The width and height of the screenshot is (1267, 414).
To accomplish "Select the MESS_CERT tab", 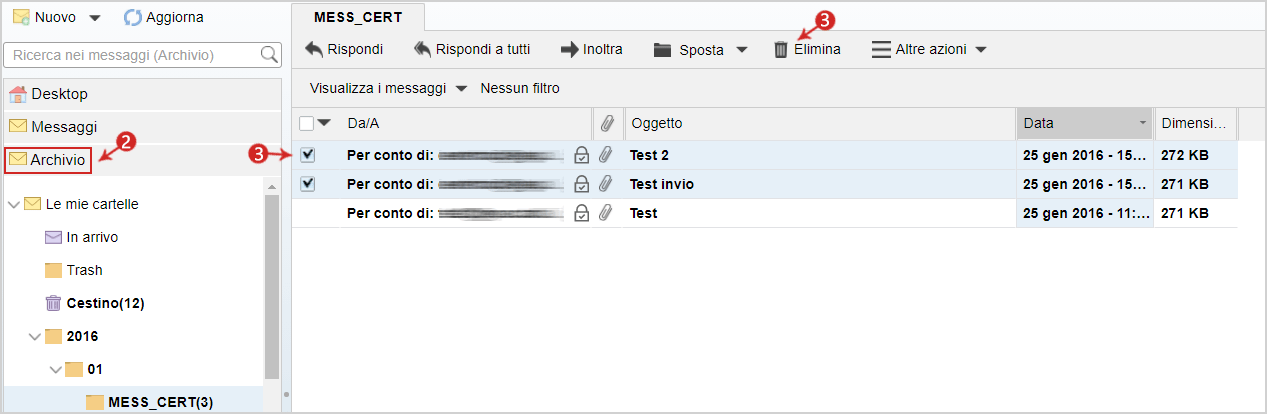I will [x=358, y=18].
